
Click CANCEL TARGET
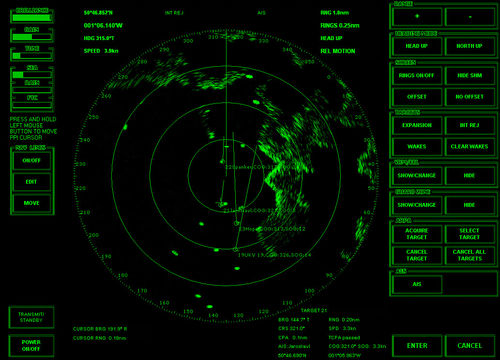417,255
